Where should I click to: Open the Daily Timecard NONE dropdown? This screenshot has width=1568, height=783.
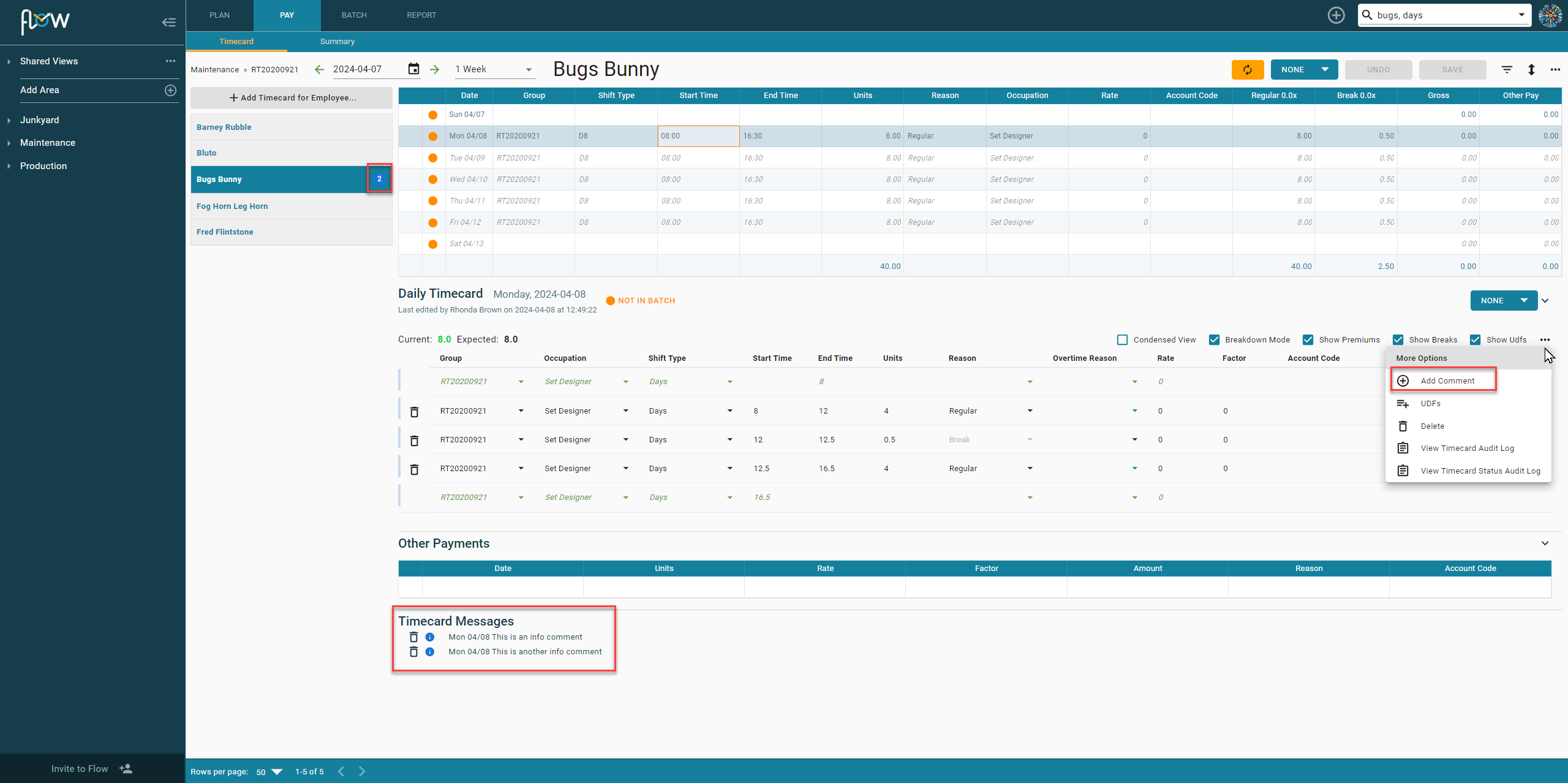[1504, 300]
